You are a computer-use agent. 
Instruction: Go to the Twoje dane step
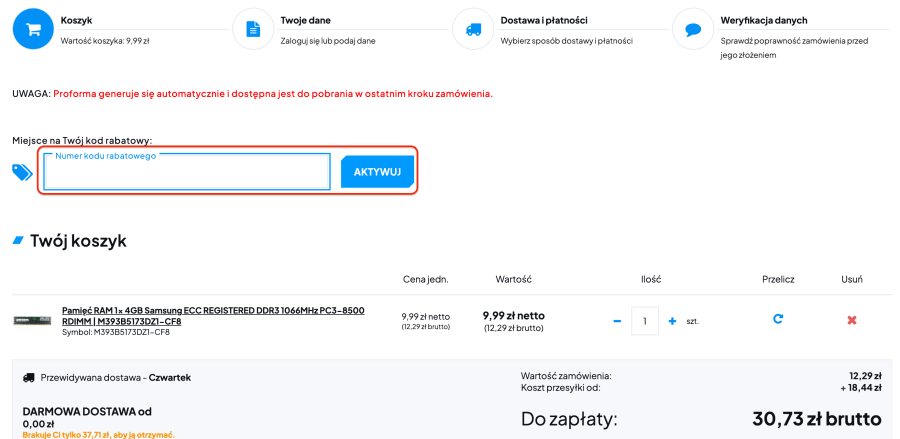(307, 20)
